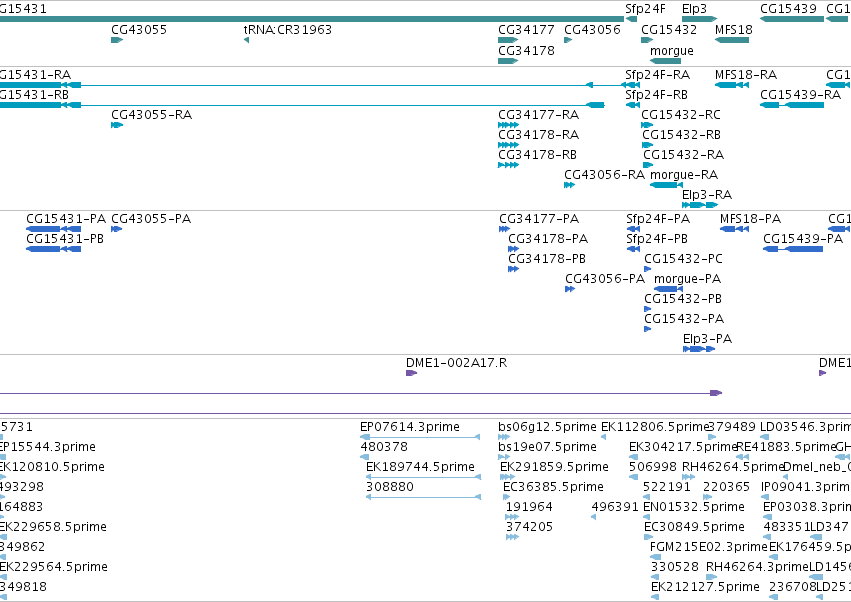Click the CG34178-PA protein feature
Image resolution: width=851 pixels, height=602 pixels.
pyautogui.click(x=513, y=249)
